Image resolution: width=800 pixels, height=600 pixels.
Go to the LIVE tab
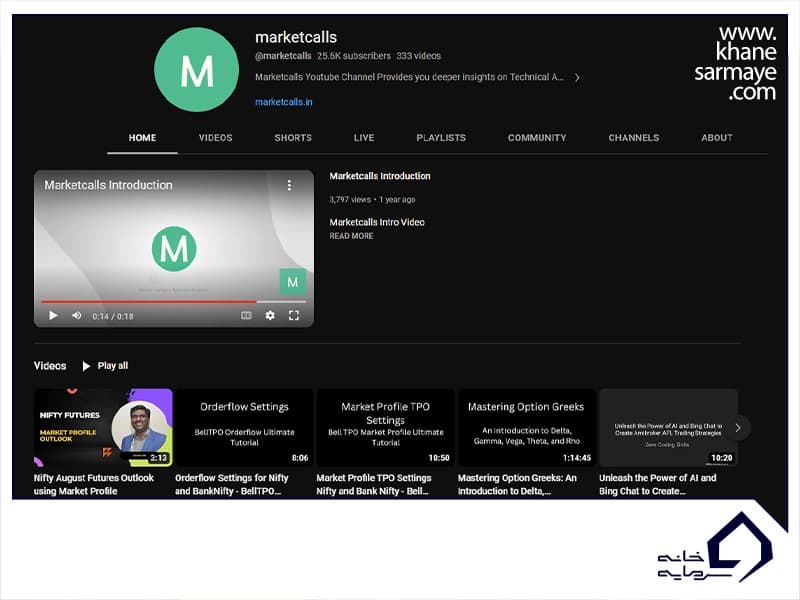tap(364, 138)
